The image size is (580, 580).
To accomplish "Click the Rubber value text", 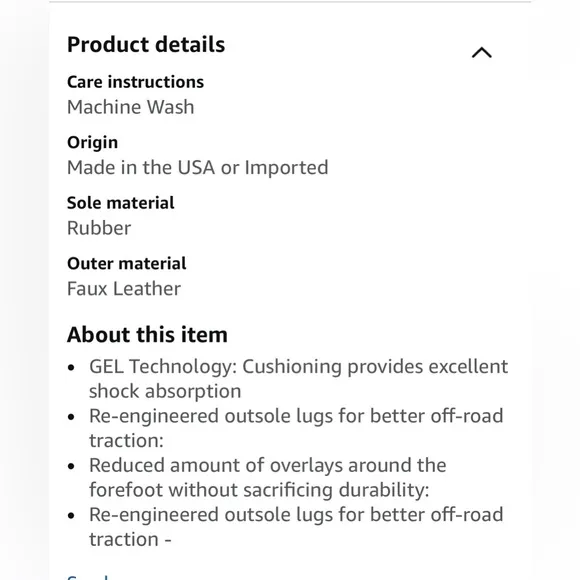I will click(99, 228).
